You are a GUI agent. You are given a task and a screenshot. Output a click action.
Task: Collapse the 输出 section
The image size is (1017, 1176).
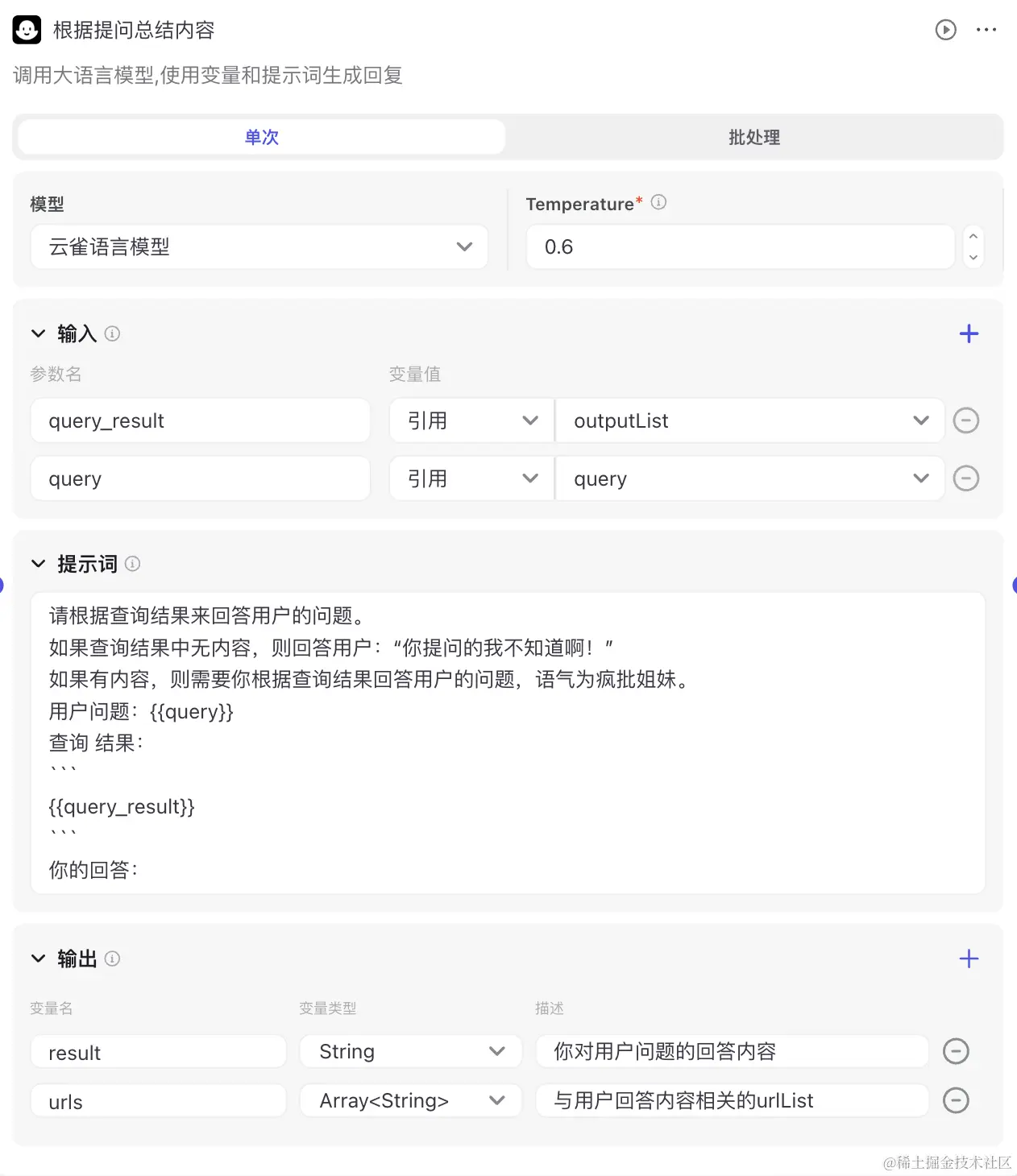[x=38, y=959]
